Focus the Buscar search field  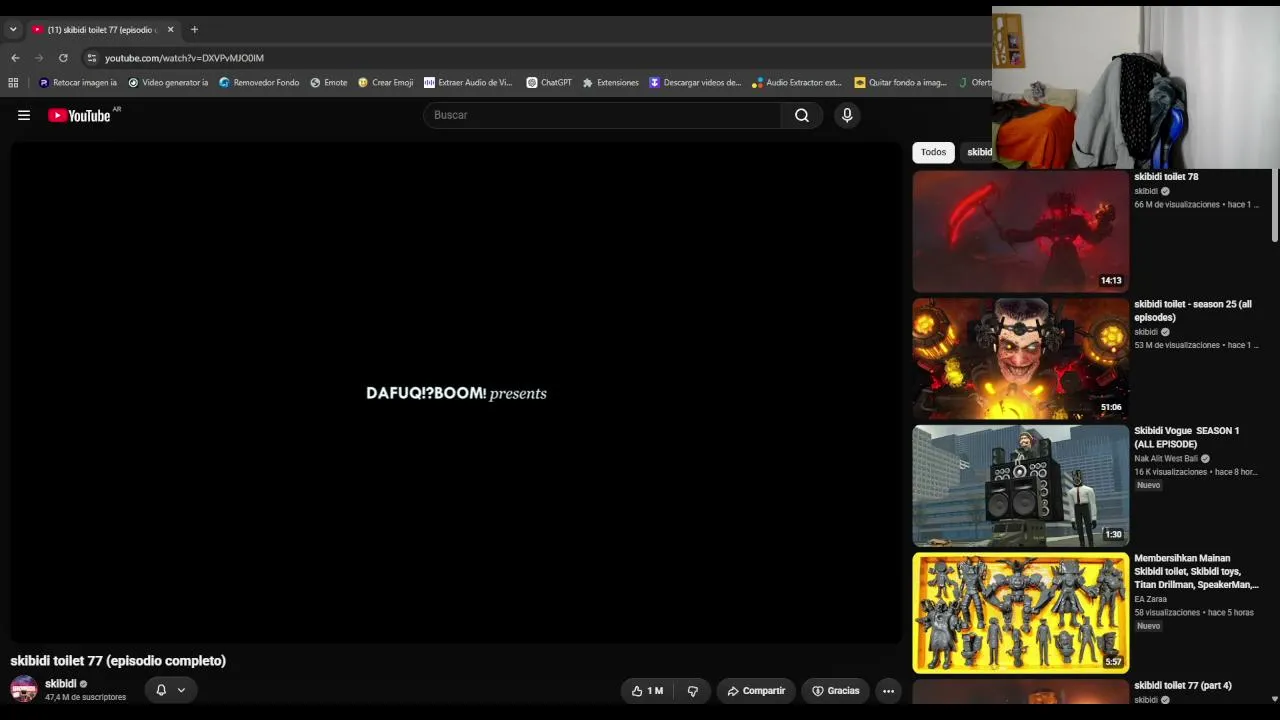(x=602, y=115)
